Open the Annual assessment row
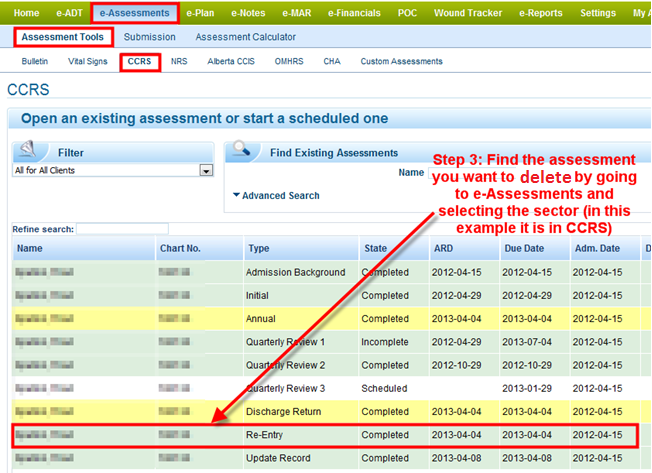Image resolution: width=652 pixels, height=473 pixels. pyautogui.click(x=331, y=319)
